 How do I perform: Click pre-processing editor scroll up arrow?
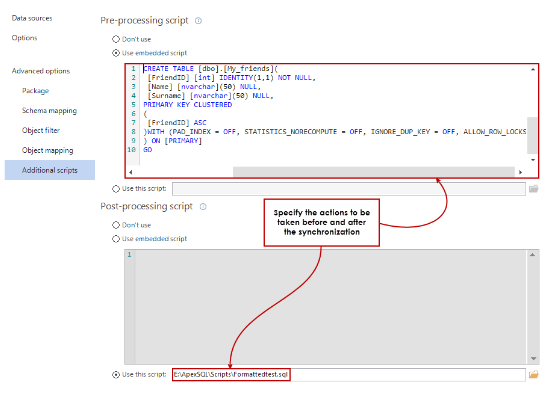533,69
